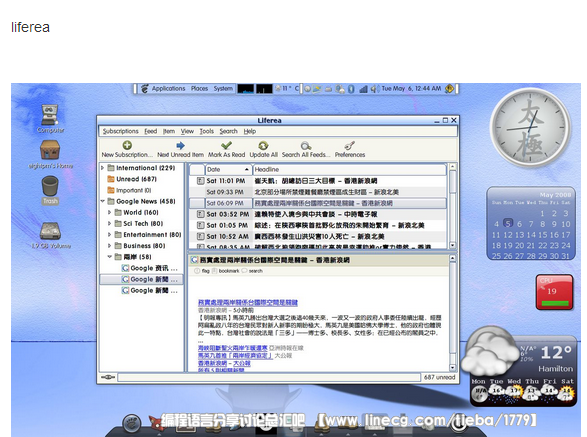Open the Tools menu
This screenshot has width=587, height=437.
[207, 131]
